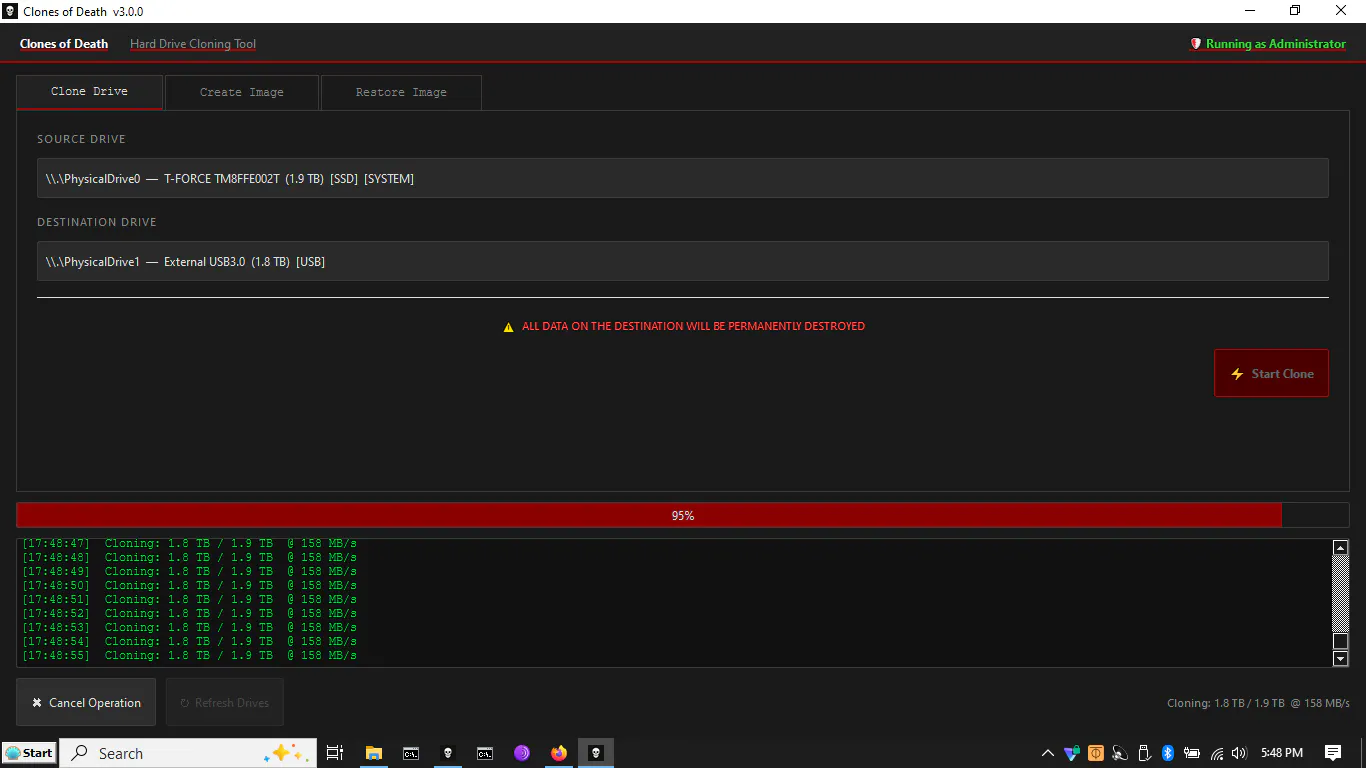This screenshot has width=1366, height=768.
Task: Click the log line stamped 17:48:54
Action: pyautogui.click(x=190, y=642)
